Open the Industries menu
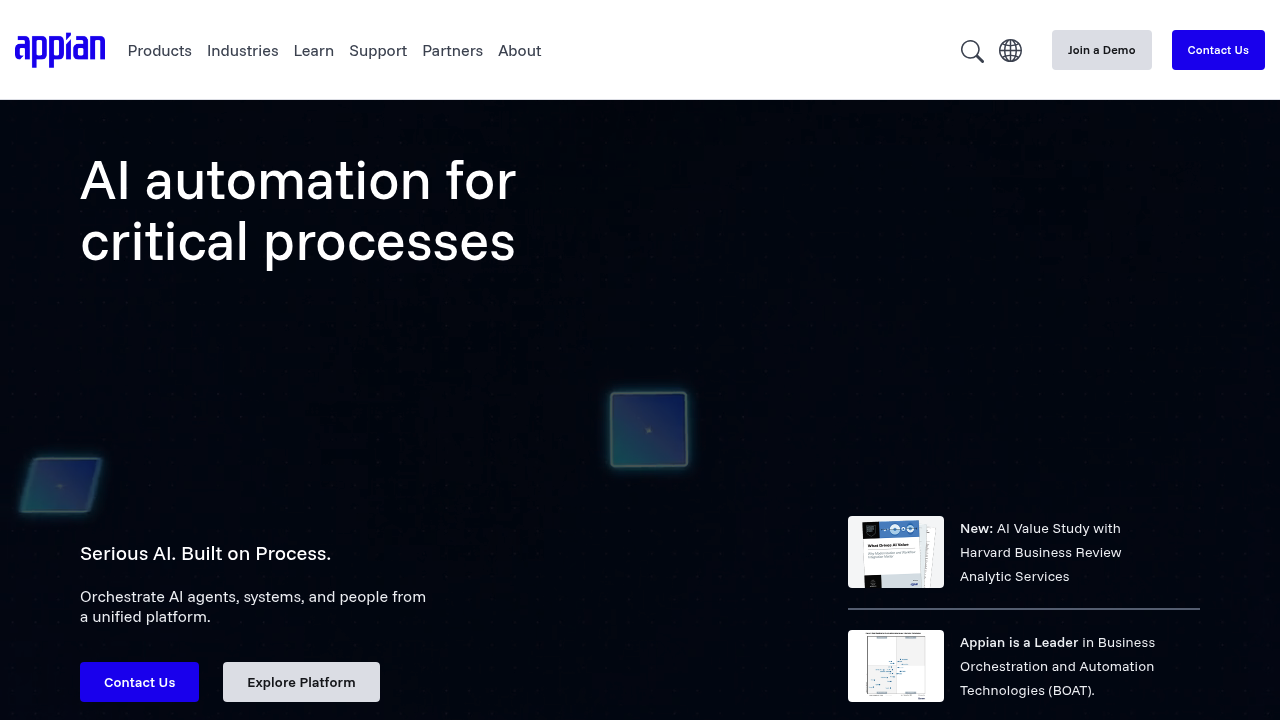The image size is (1280, 720). [x=243, y=51]
